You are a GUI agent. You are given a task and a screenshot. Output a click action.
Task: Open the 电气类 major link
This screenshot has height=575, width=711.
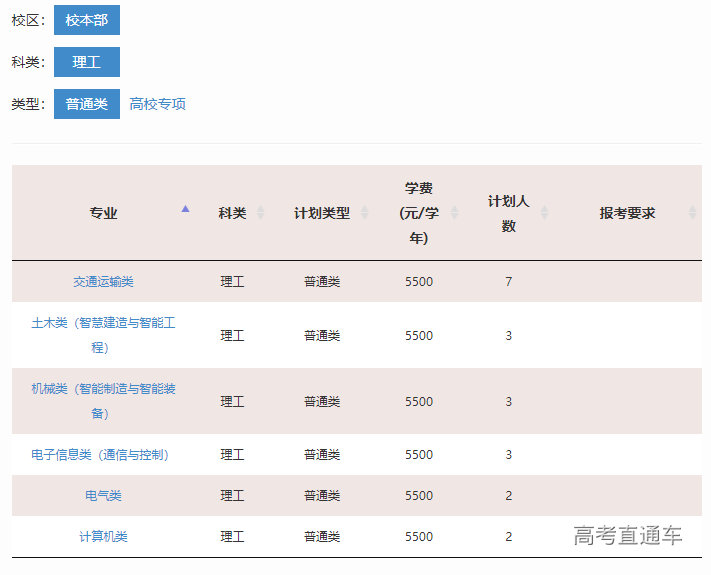tap(103, 496)
